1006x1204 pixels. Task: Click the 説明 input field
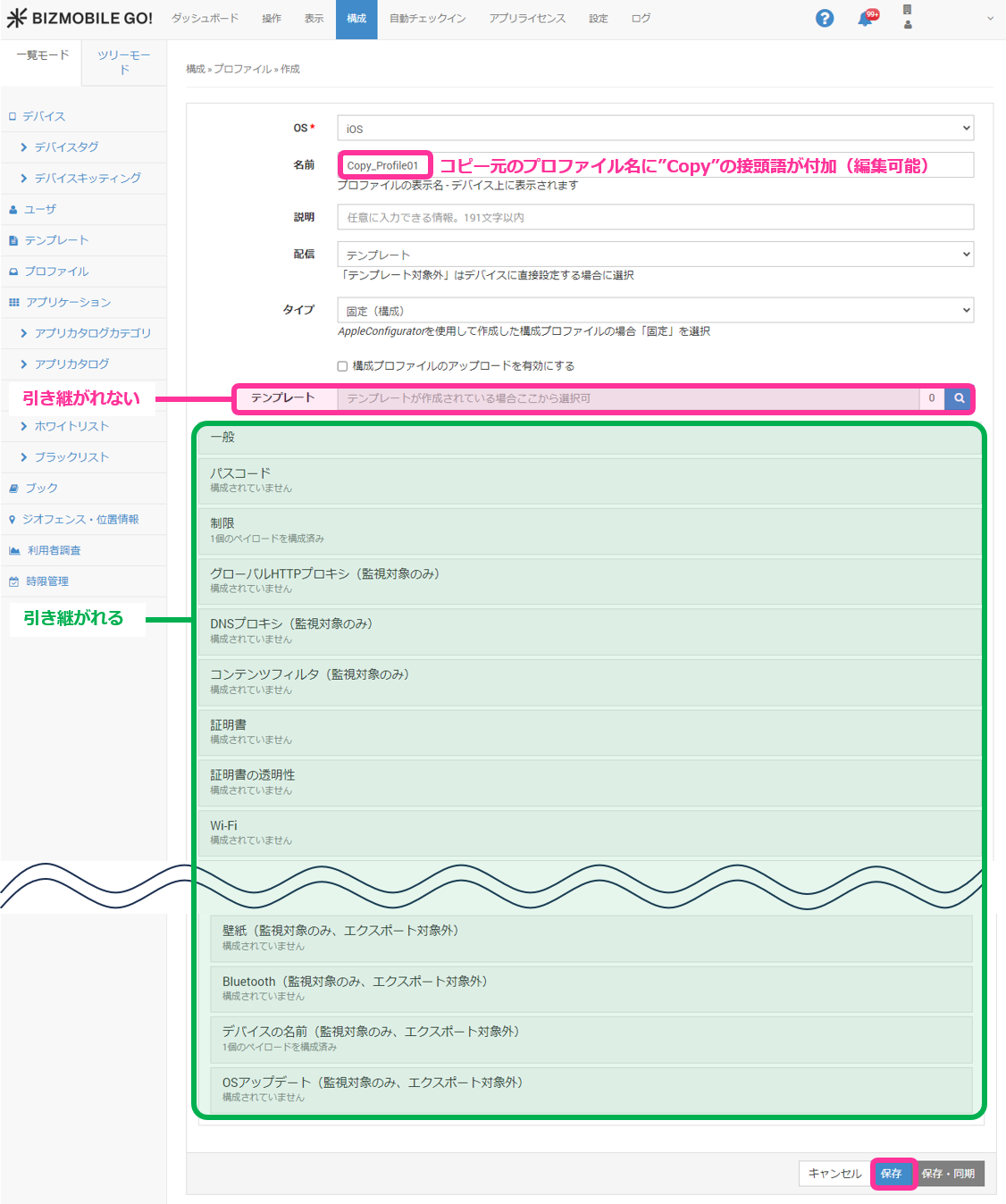coord(655,217)
